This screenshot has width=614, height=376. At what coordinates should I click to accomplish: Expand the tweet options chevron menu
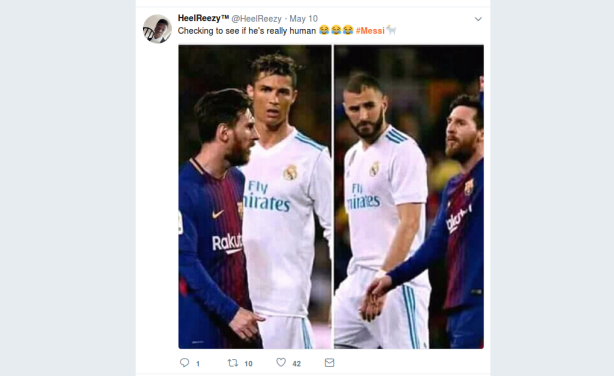(x=478, y=19)
